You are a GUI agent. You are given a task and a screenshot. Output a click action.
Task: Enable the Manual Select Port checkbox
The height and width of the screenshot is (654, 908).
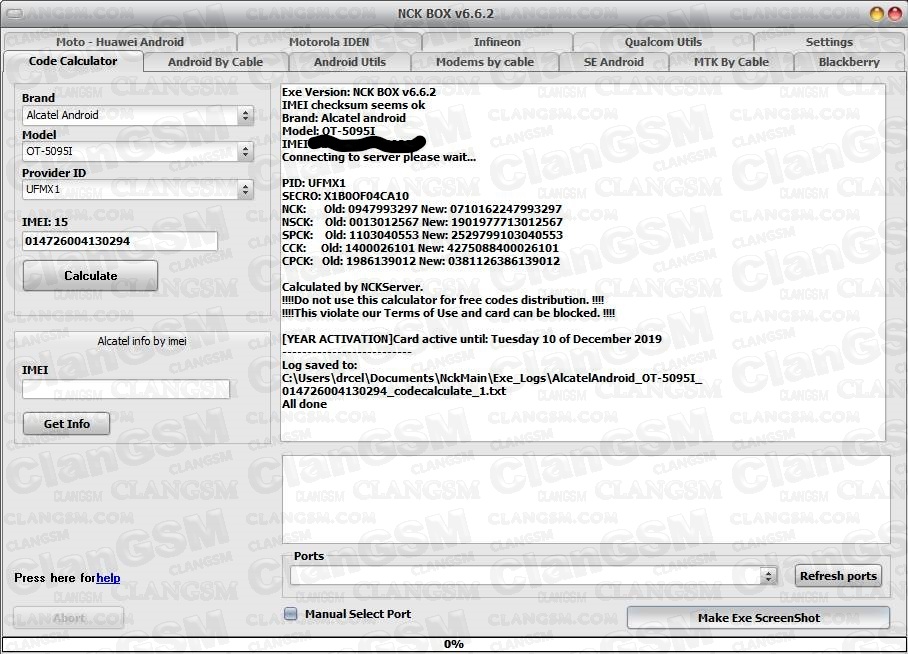click(x=291, y=613)
